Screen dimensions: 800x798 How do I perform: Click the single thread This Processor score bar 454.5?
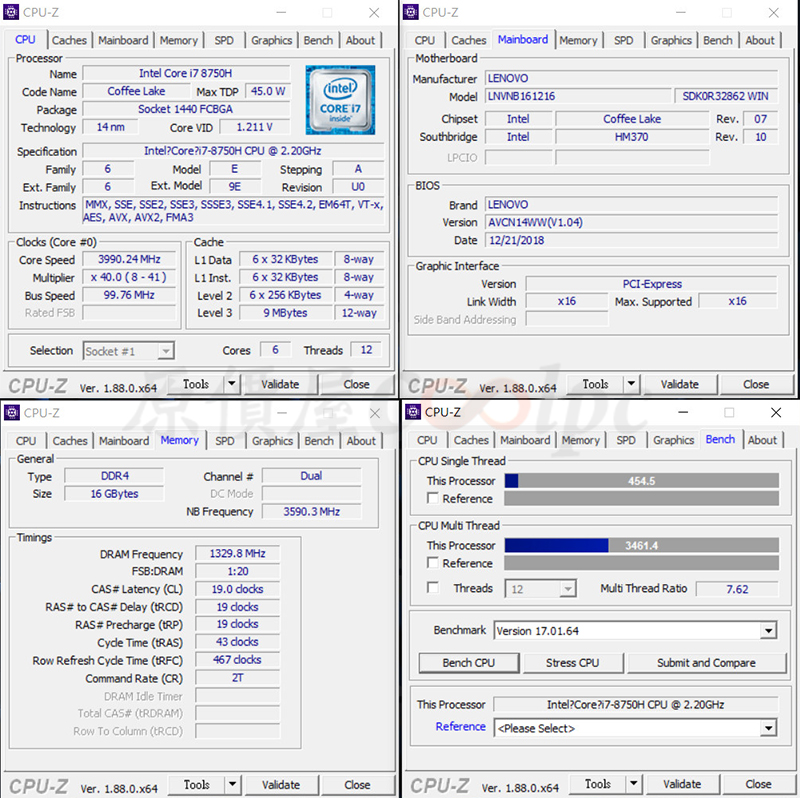coord(641,481)
